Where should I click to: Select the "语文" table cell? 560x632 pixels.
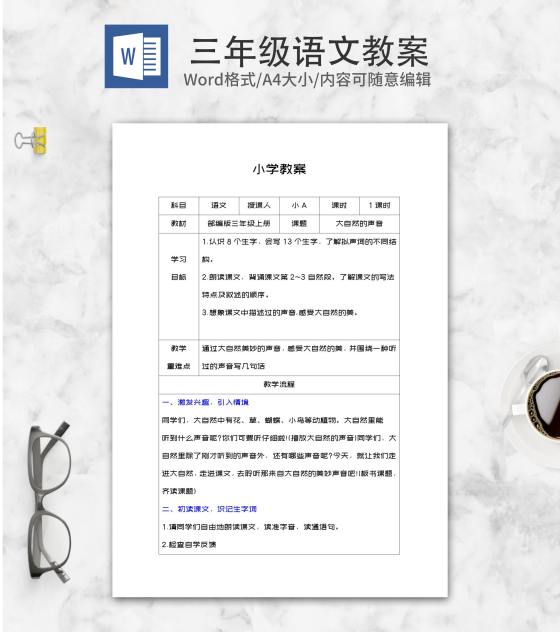pos(219,205)
